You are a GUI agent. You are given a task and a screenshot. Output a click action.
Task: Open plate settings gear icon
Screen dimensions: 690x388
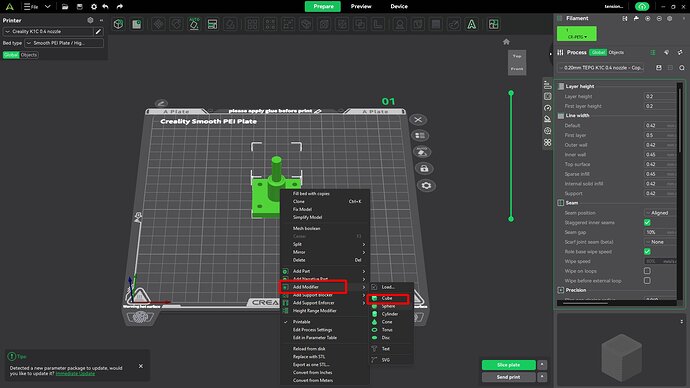[x=426, y=186]
